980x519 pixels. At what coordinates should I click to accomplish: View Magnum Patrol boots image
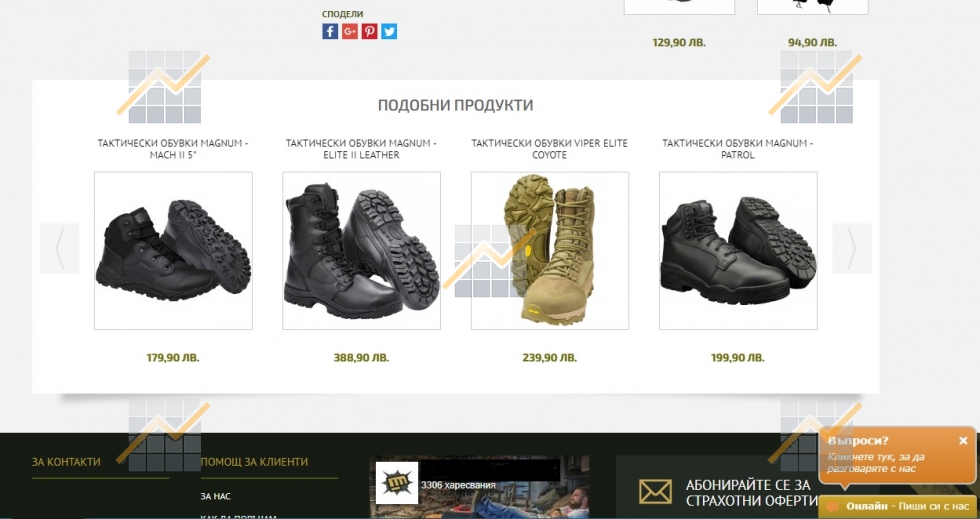coord(738,251)
